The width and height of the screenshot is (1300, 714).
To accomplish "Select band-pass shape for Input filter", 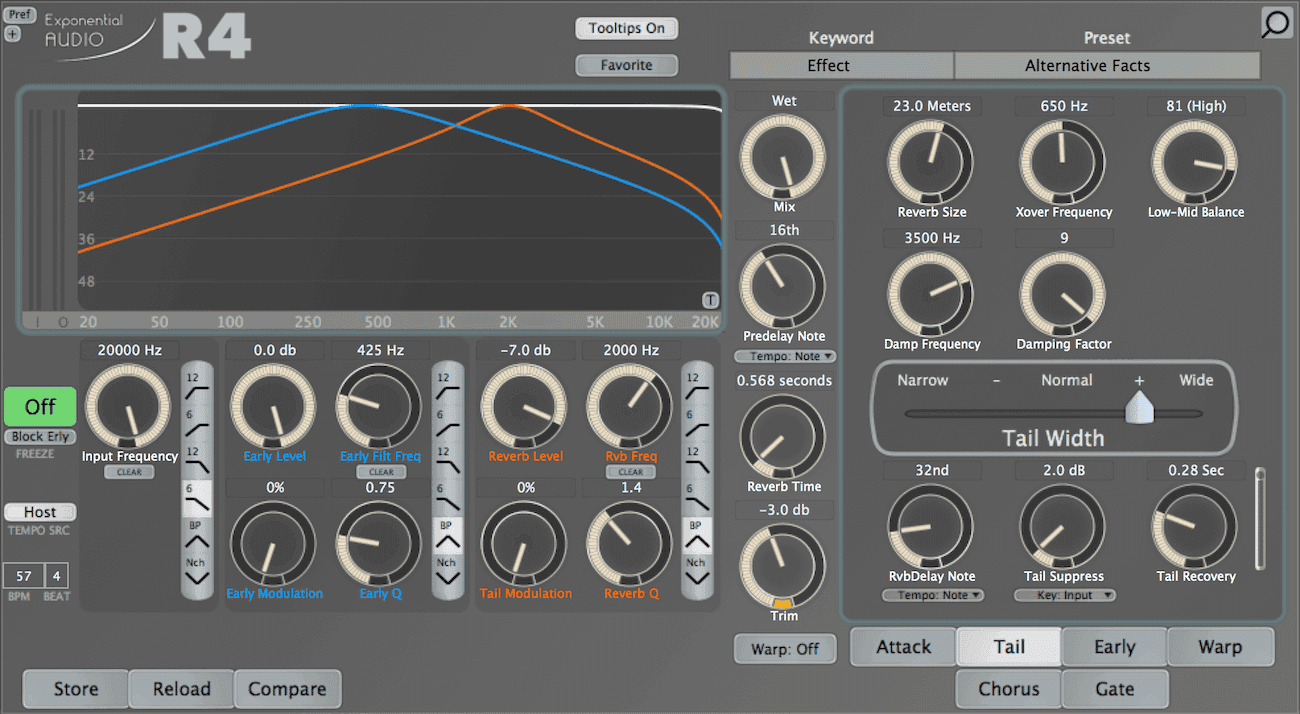I will 197,534.
